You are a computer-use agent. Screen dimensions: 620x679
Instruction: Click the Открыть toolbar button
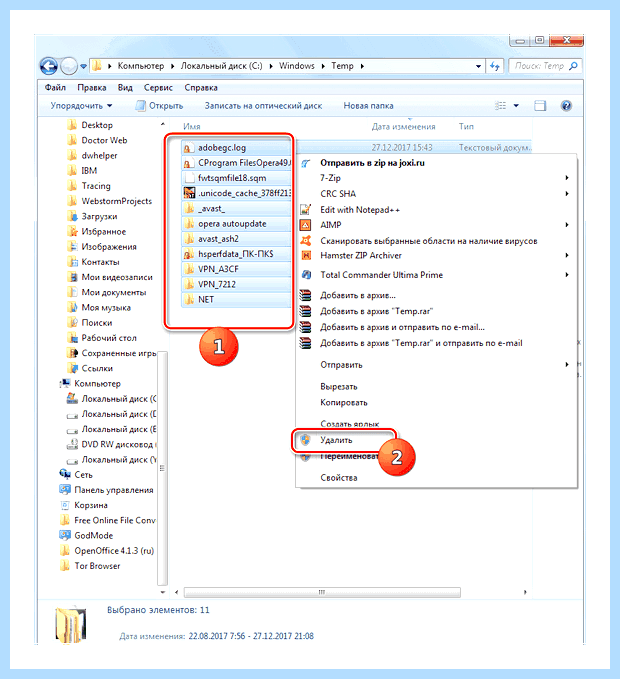[x=159, y=106]
